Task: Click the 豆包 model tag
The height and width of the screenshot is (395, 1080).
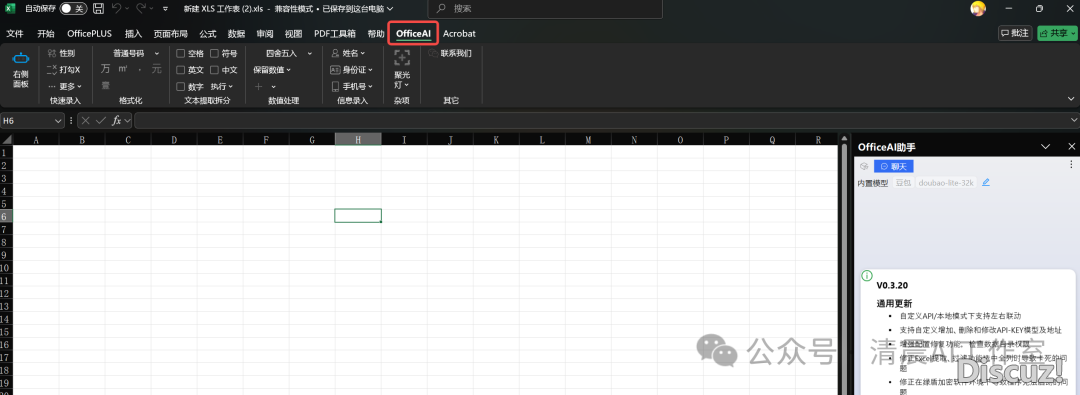Action: (x=903, y=183)
